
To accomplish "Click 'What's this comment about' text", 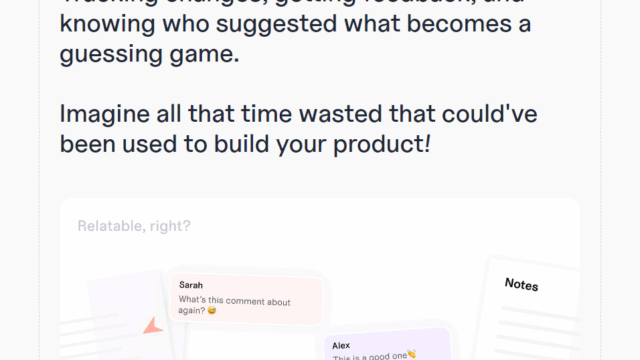I will 234,301.
